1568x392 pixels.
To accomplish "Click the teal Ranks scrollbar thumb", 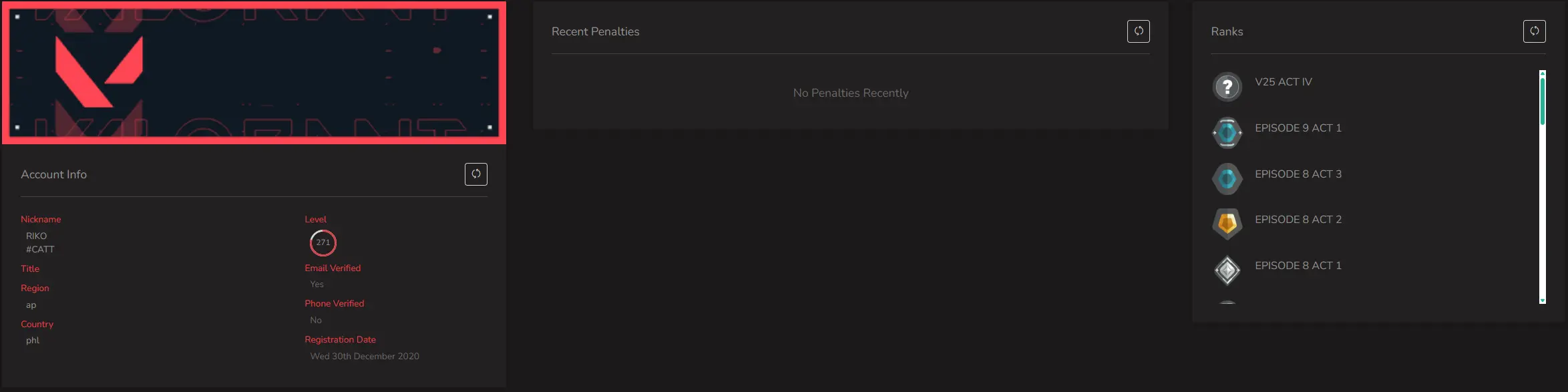I will tap(1542, 100).
